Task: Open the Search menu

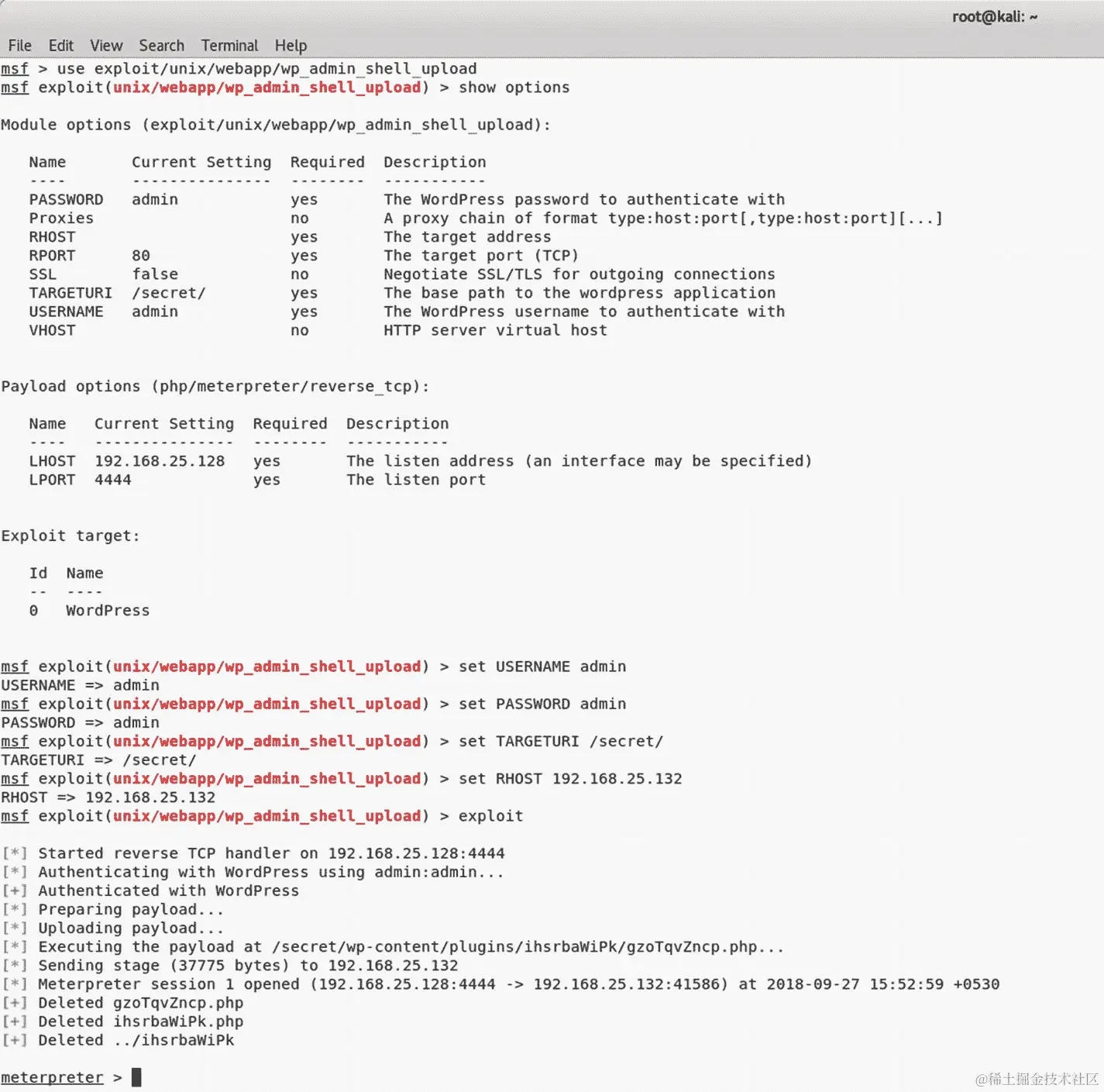Action: (x=161, y=46)
